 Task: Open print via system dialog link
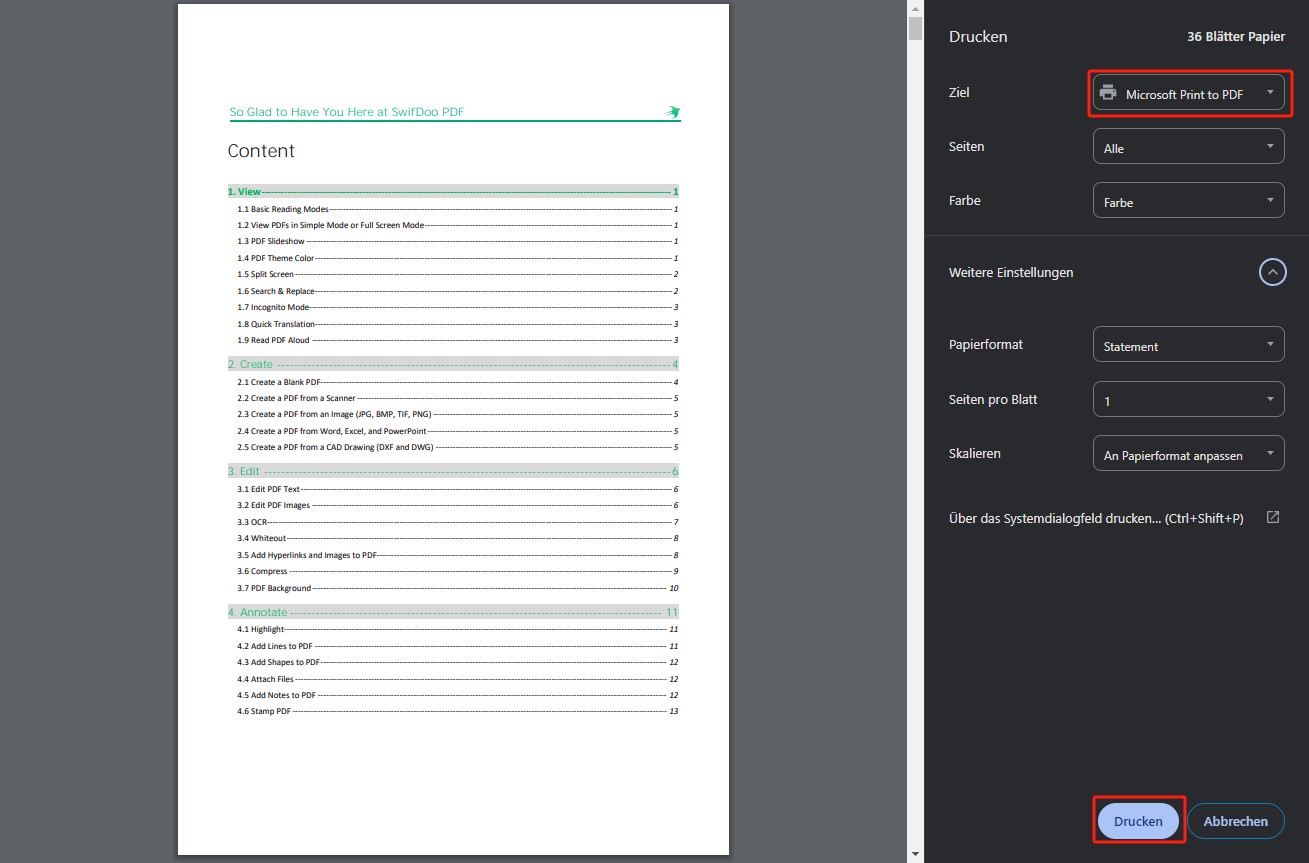click(1096, 518)
